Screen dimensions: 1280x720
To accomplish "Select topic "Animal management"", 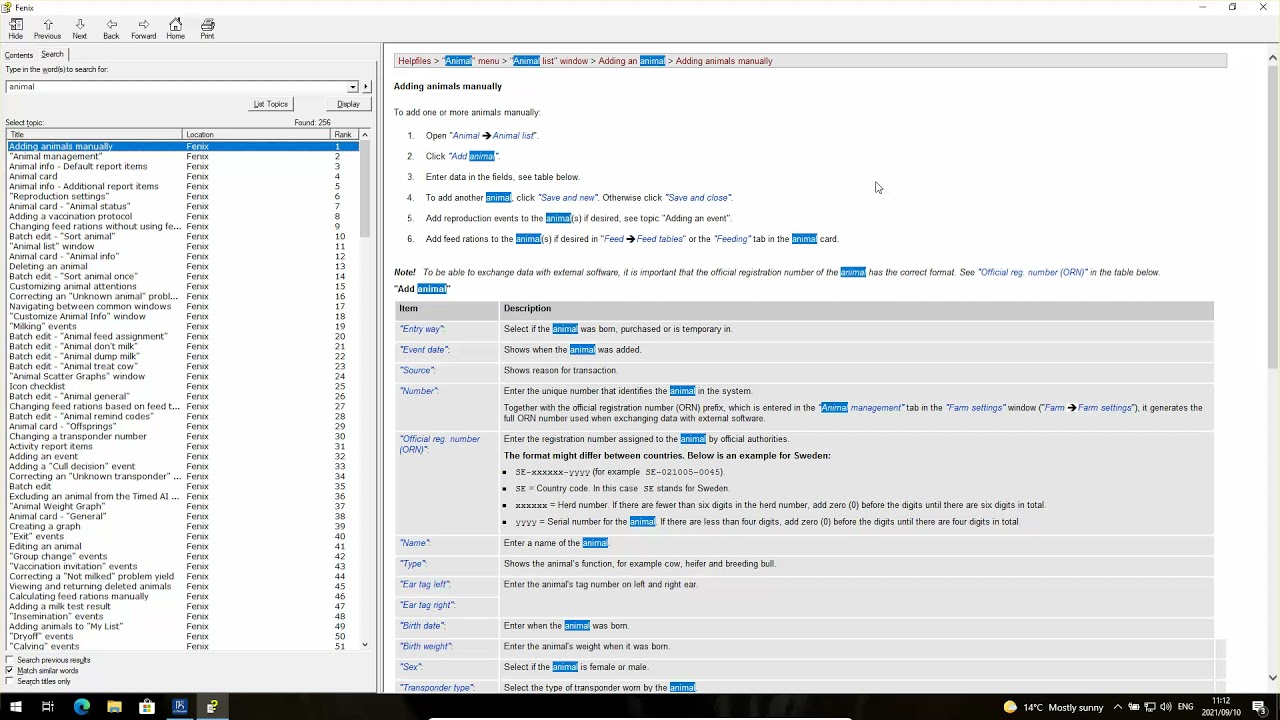I will [x=55, y=156].
